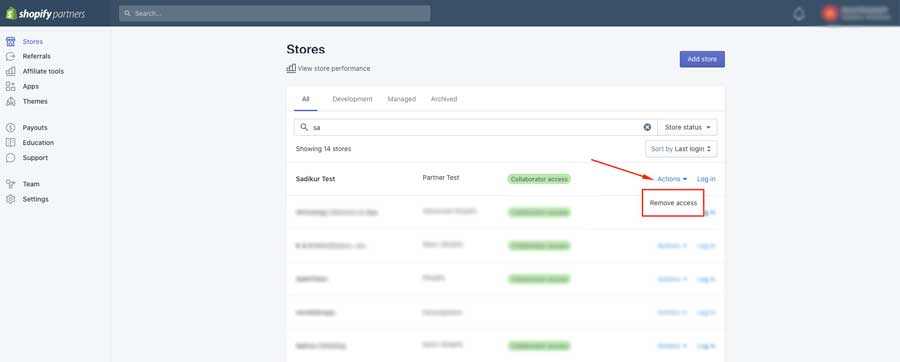
Task: Open the Sadikur Test store name
Action: click(x=315, y=179)
